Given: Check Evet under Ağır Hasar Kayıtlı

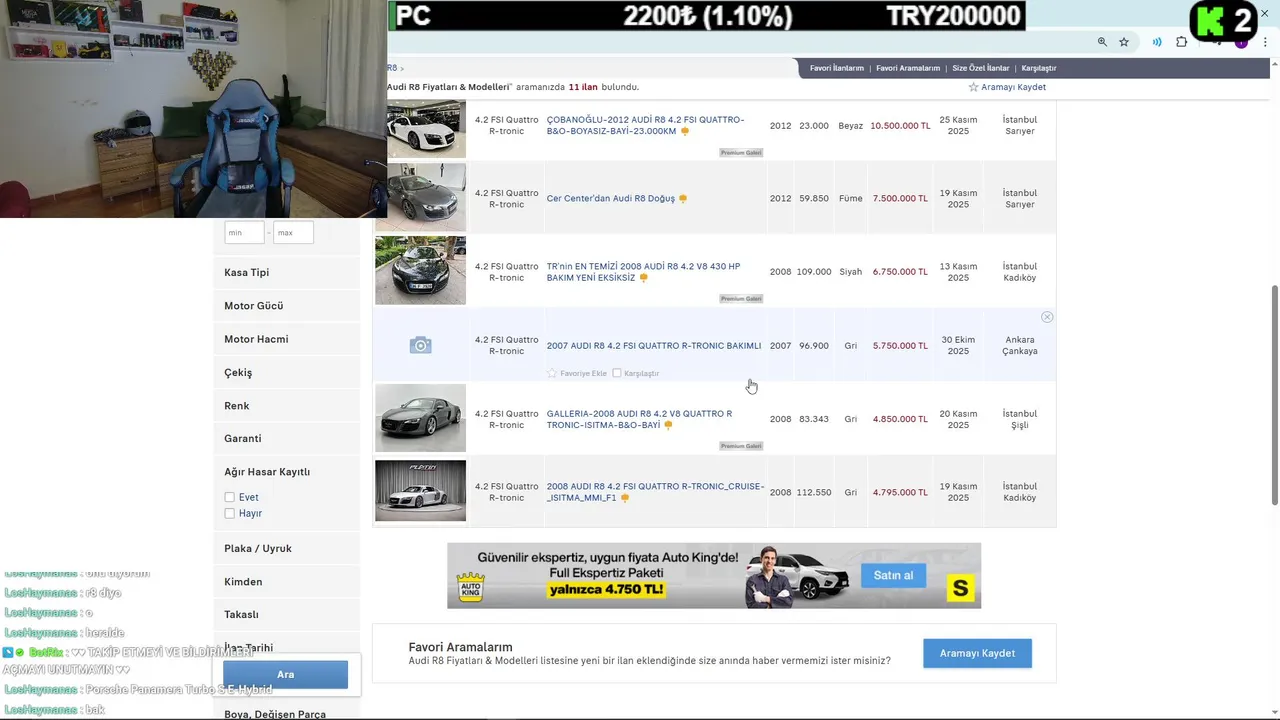Looking at the screenshot, I should 230,497.
